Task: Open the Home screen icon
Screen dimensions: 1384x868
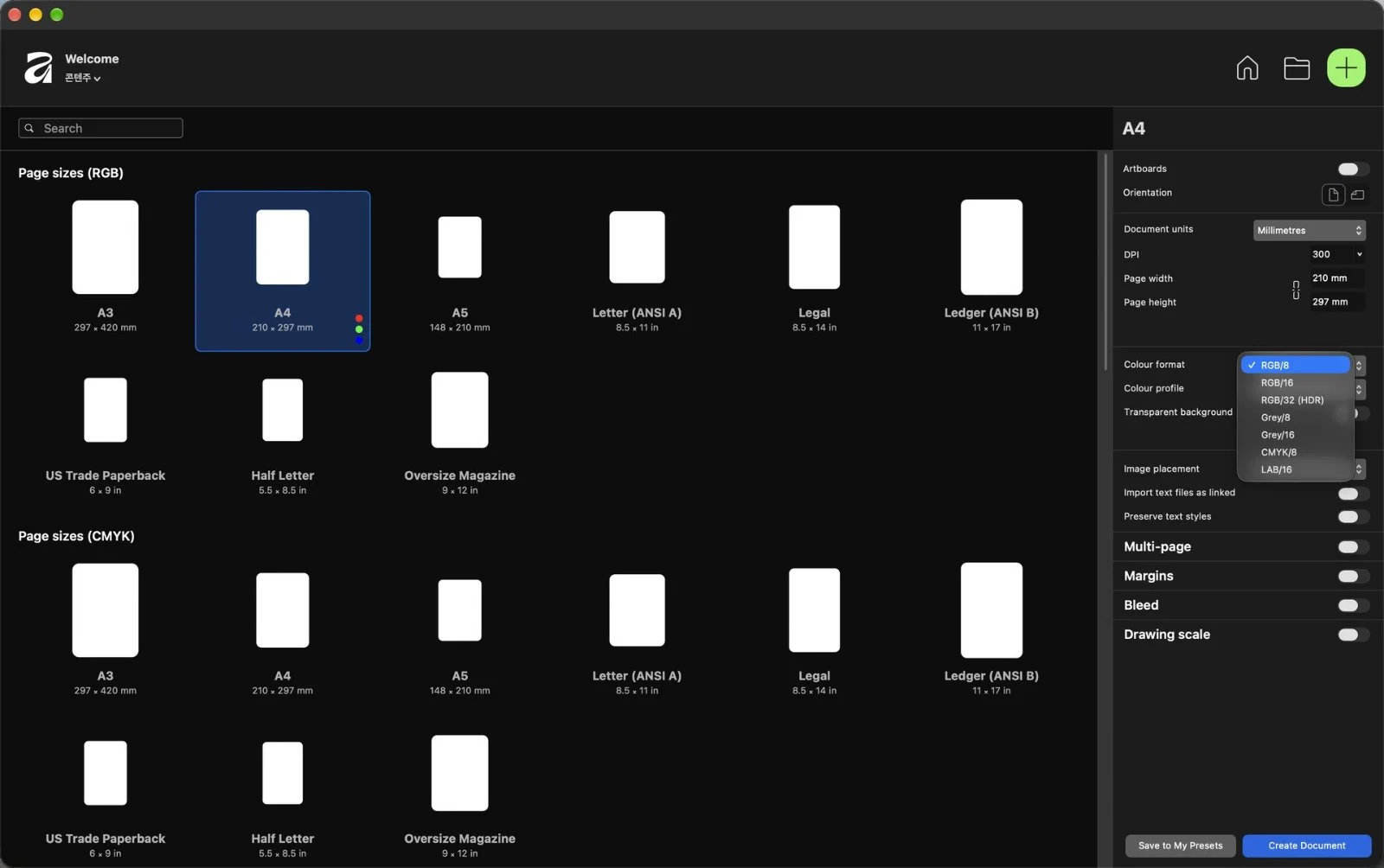Action: pyautogui.click(x=1247, y=68)
